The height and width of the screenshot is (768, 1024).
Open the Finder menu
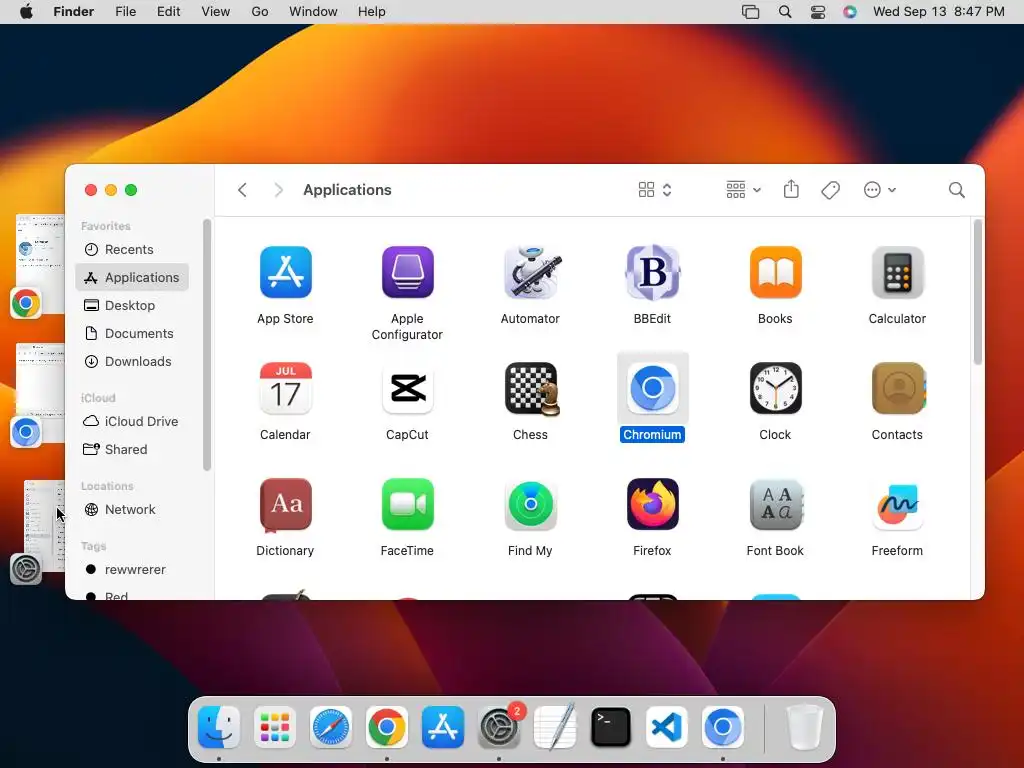pyautogui.click(x=74, y=12)
